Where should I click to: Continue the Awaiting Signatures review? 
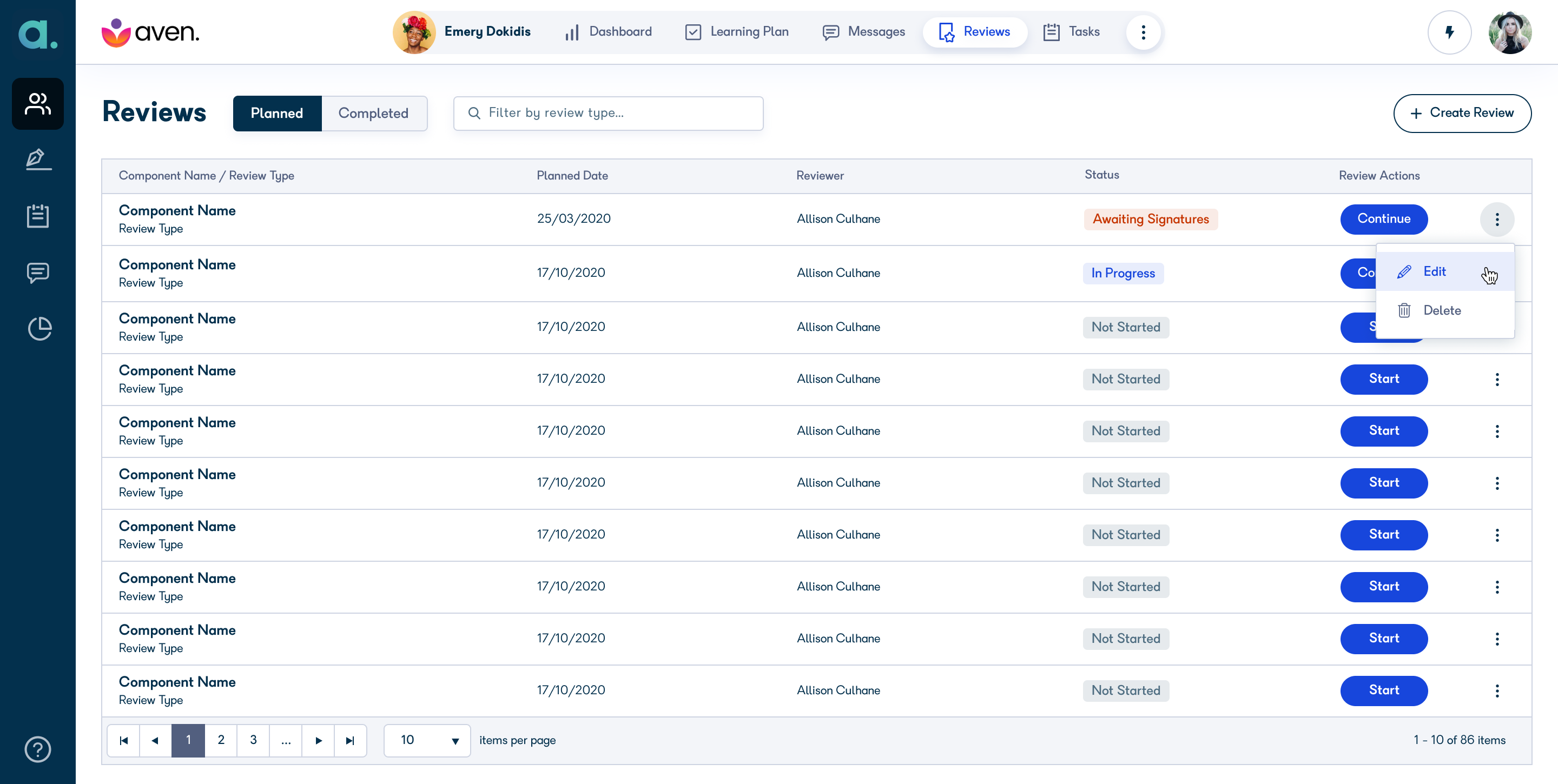click(x=1384, y=219)
